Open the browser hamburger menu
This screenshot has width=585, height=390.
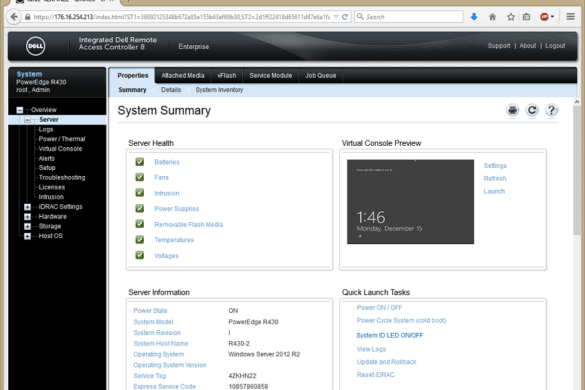point(570,17)
